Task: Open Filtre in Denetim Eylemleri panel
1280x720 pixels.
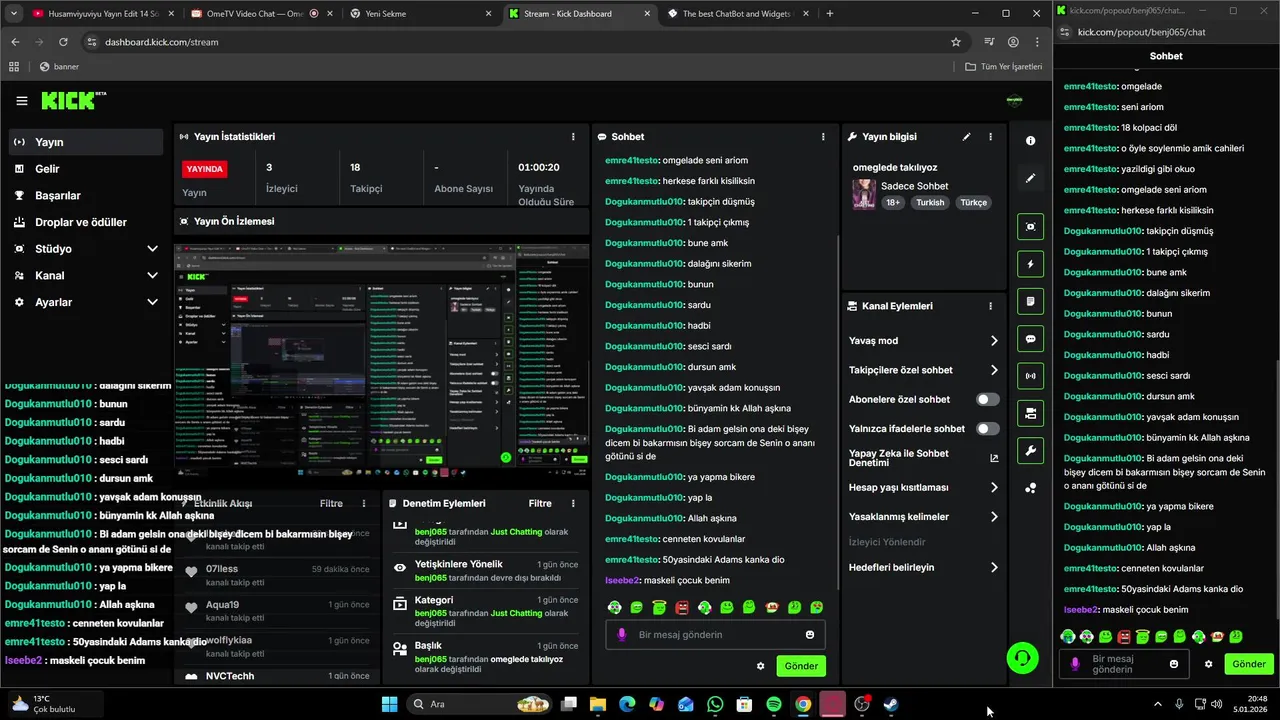Action: (540, 503)
